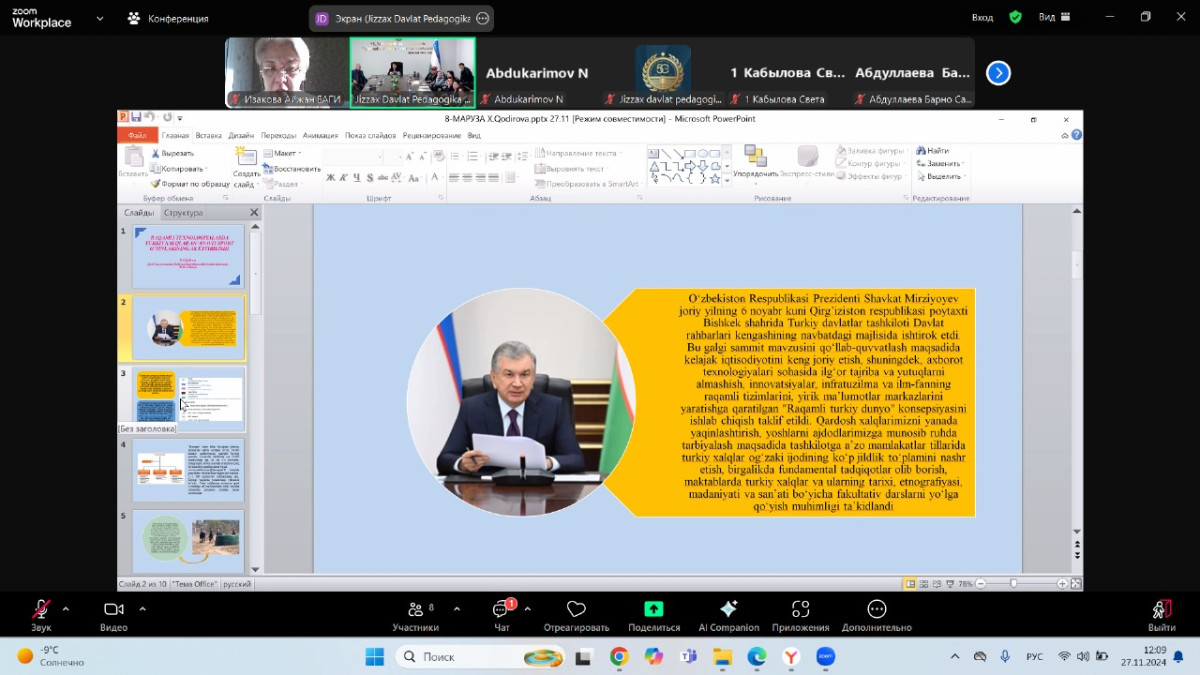Switch to the Вставка ribbon tab
1200x675 pixels.
point(209,135)
